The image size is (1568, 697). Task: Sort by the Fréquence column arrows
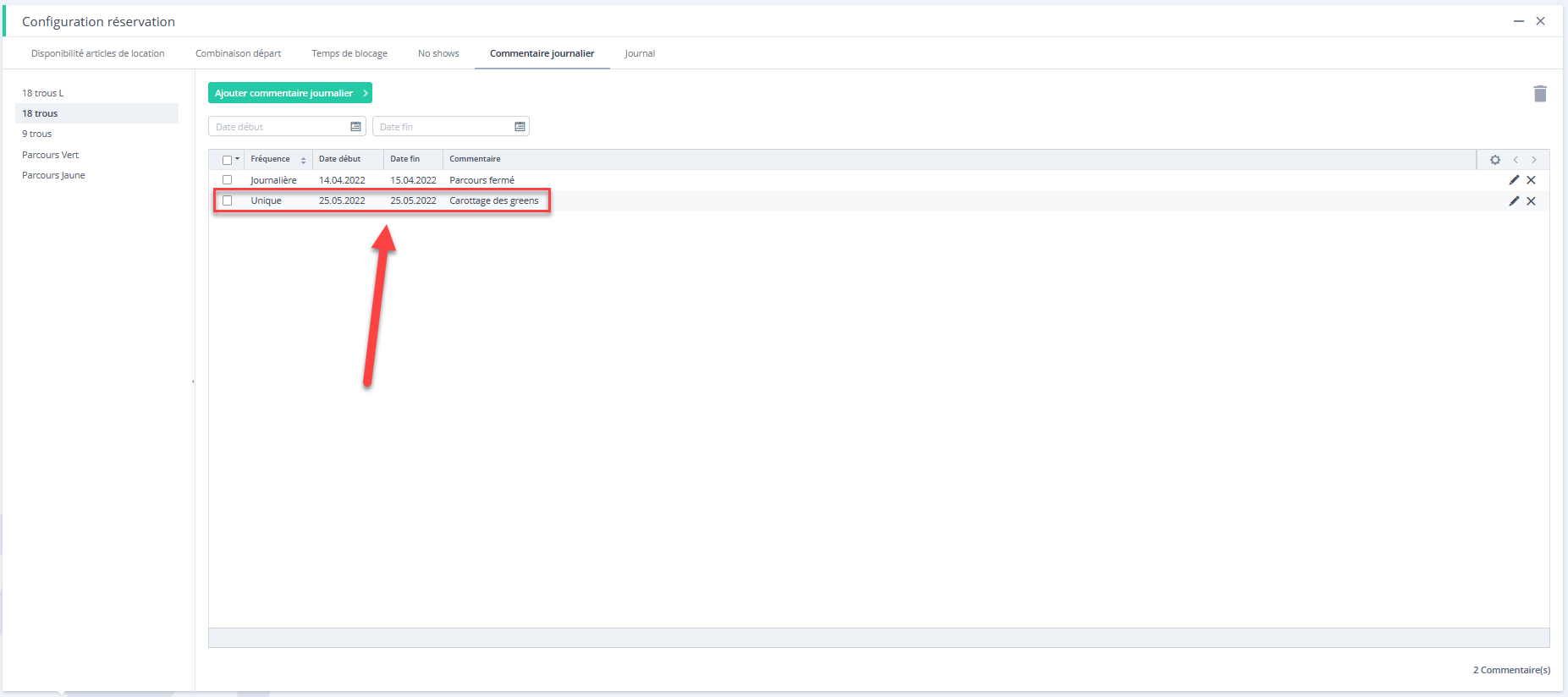point(303,160)
